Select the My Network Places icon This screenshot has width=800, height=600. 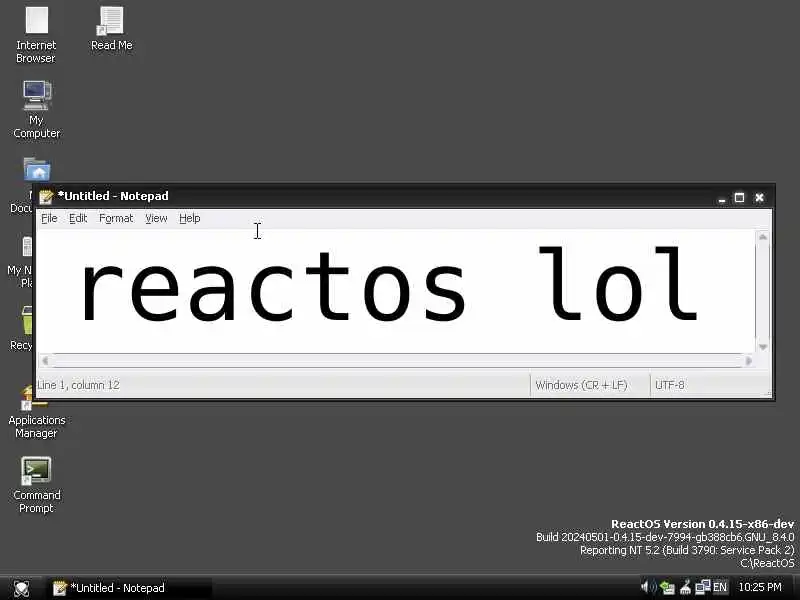27,246
